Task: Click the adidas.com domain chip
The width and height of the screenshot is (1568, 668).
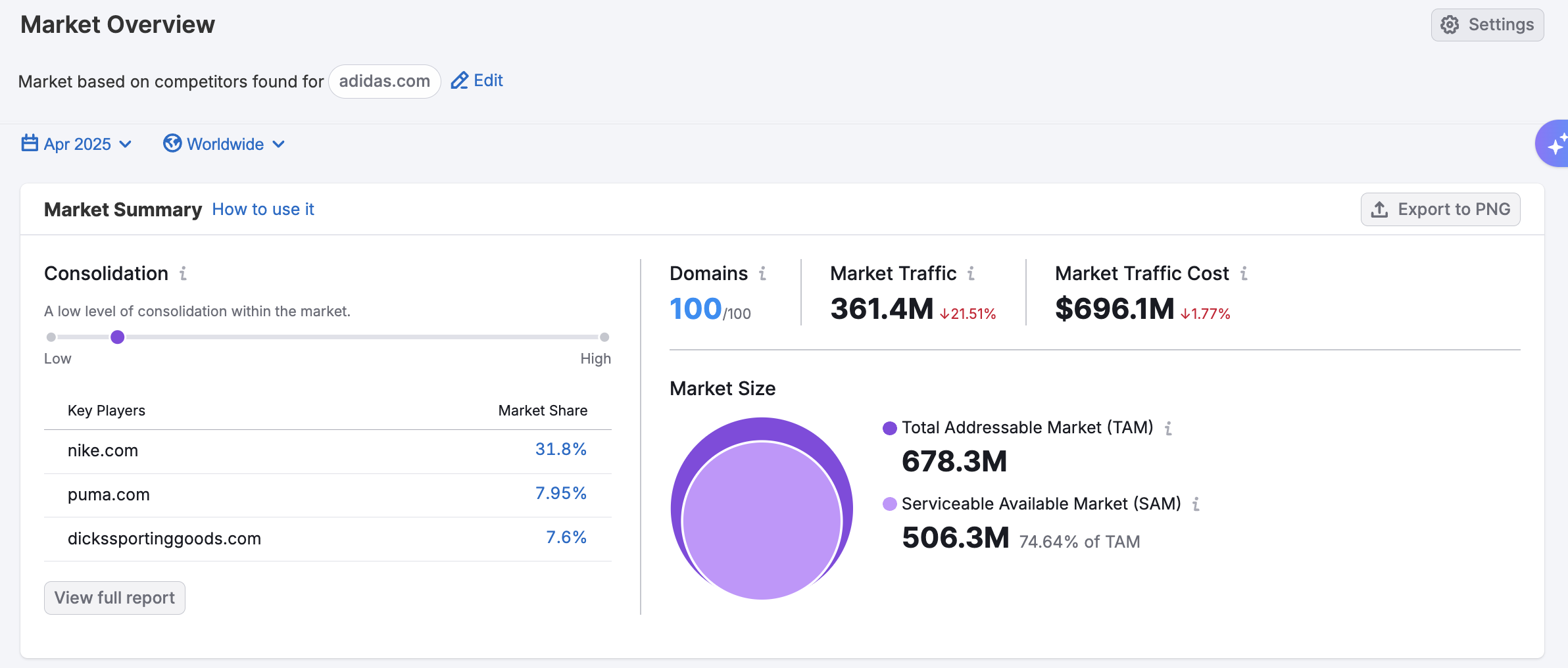Action: coord(384,82)
